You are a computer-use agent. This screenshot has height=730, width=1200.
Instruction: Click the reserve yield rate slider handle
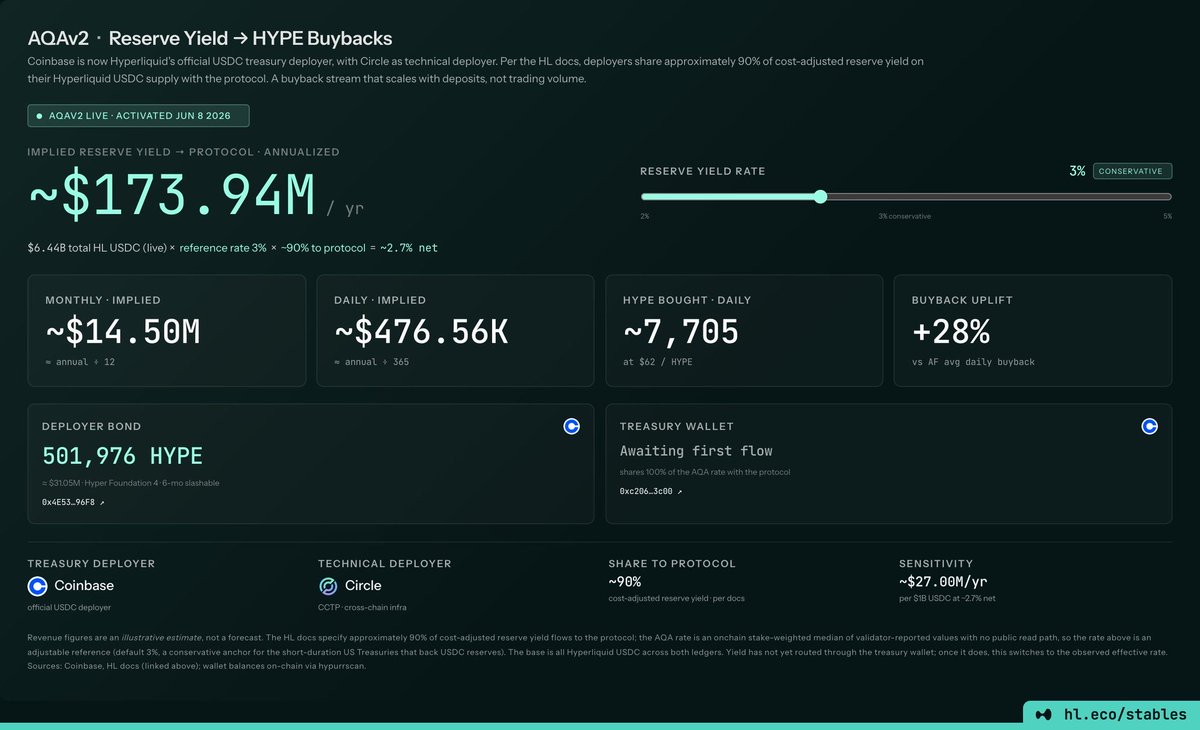pos(820,197)
